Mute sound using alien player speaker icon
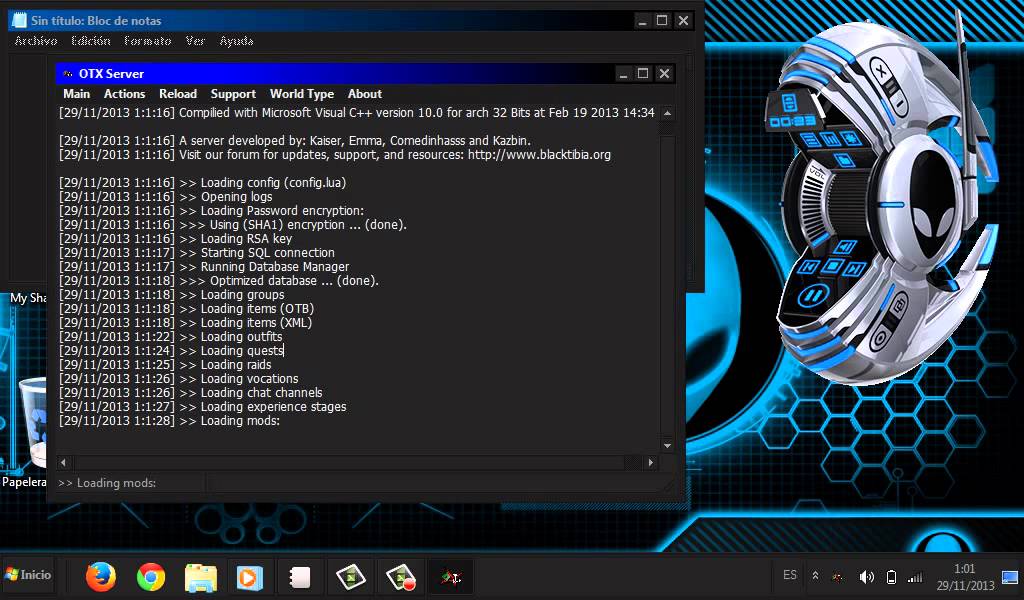Viewport: 1024px width, 600px height. (x=845, y=247)
